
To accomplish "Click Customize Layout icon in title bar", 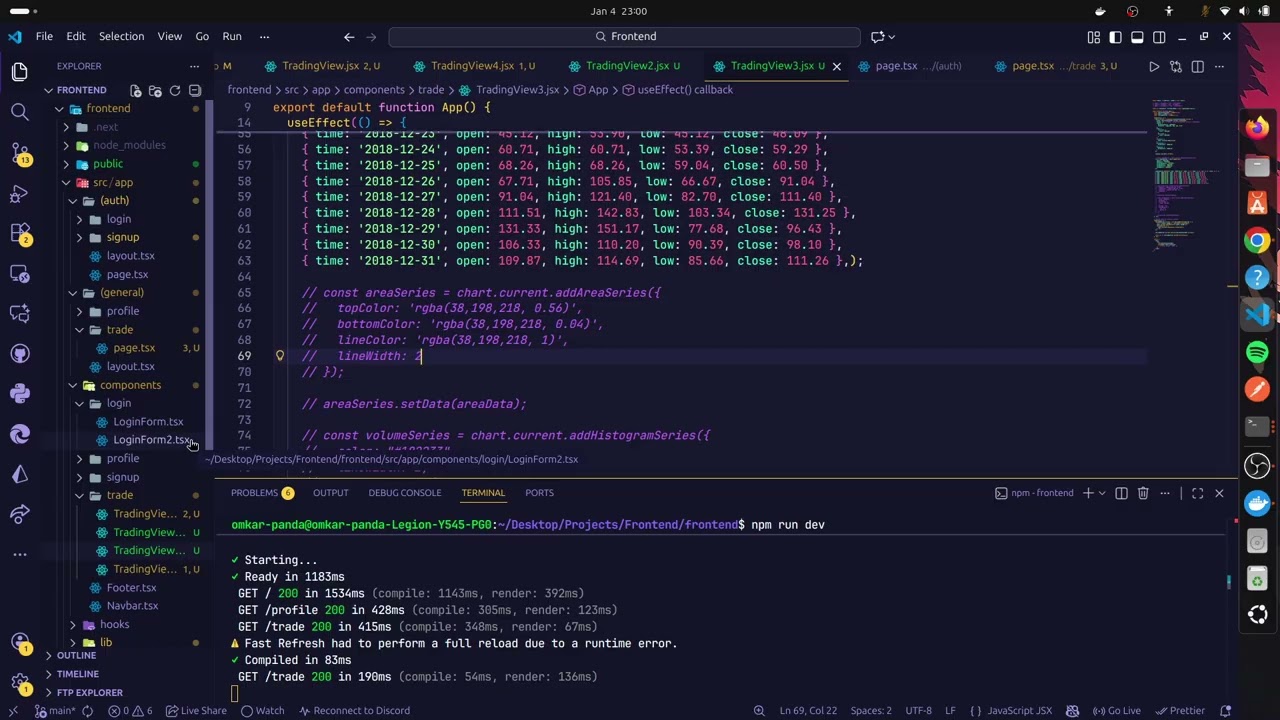I will (1094, 37).
